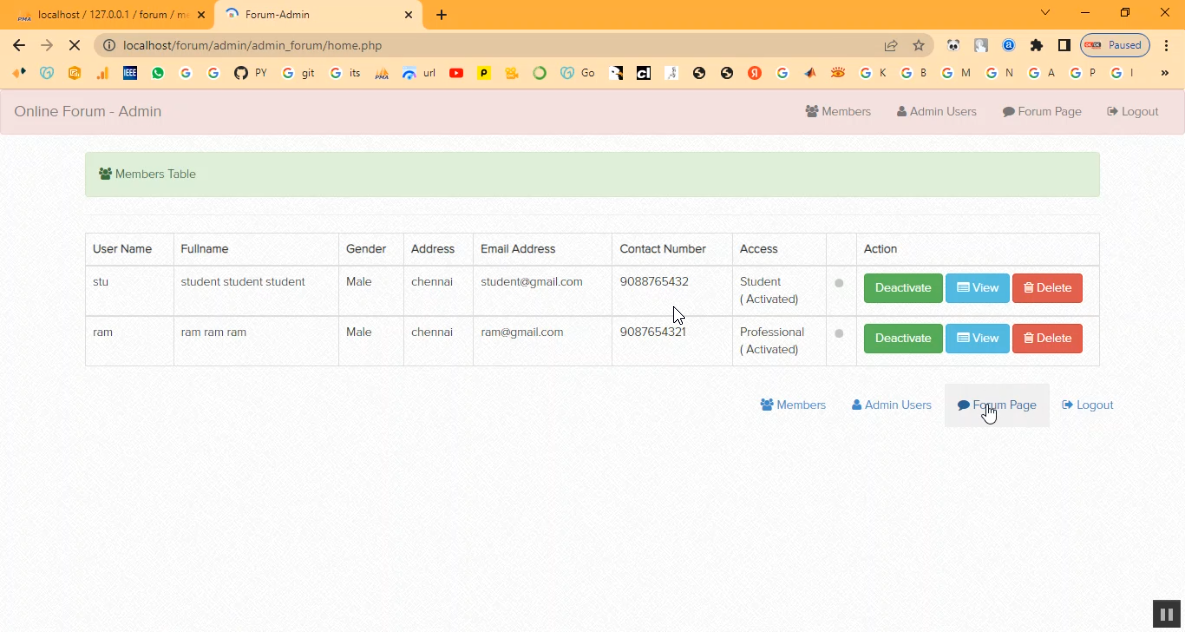The image size is (1185, 632).
Task: Stop page loading with X button
Action: point(74,45)
